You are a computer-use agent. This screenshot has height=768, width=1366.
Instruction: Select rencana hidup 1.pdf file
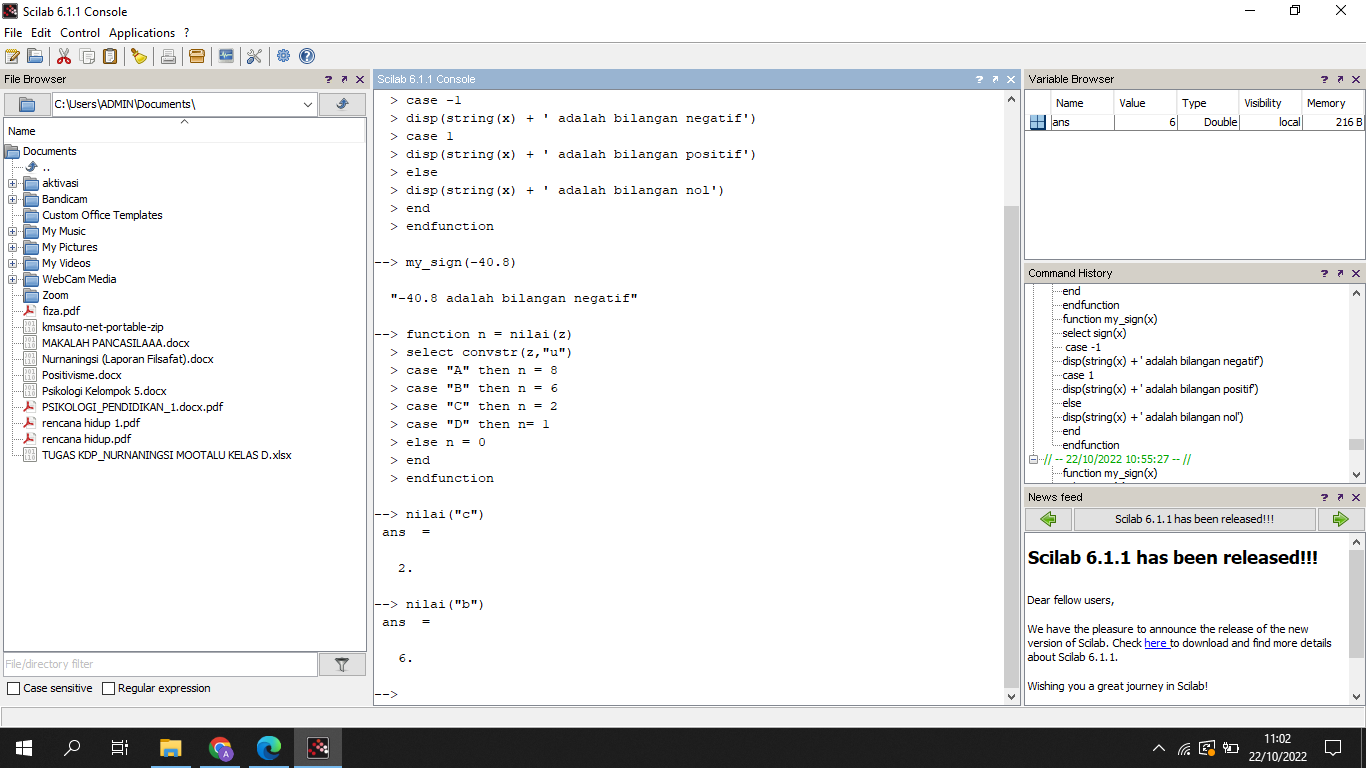[x=91, y=423]
